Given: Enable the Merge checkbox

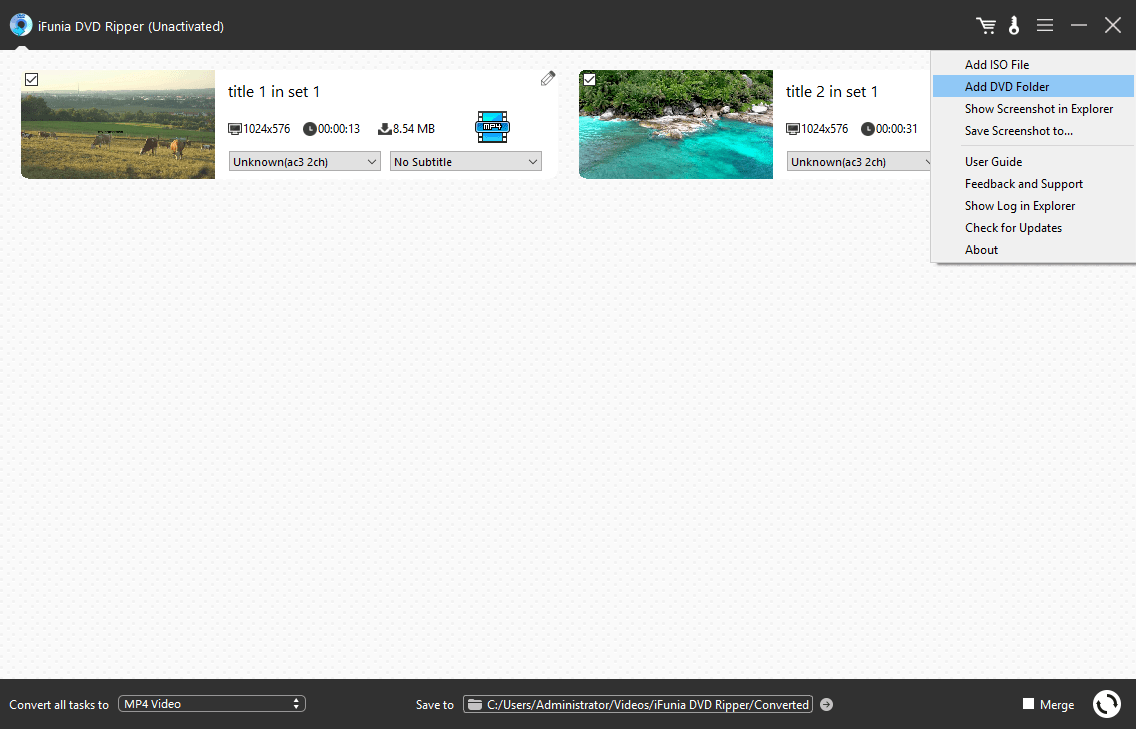Looking at the screenshot, I should tap(1028, 704).
